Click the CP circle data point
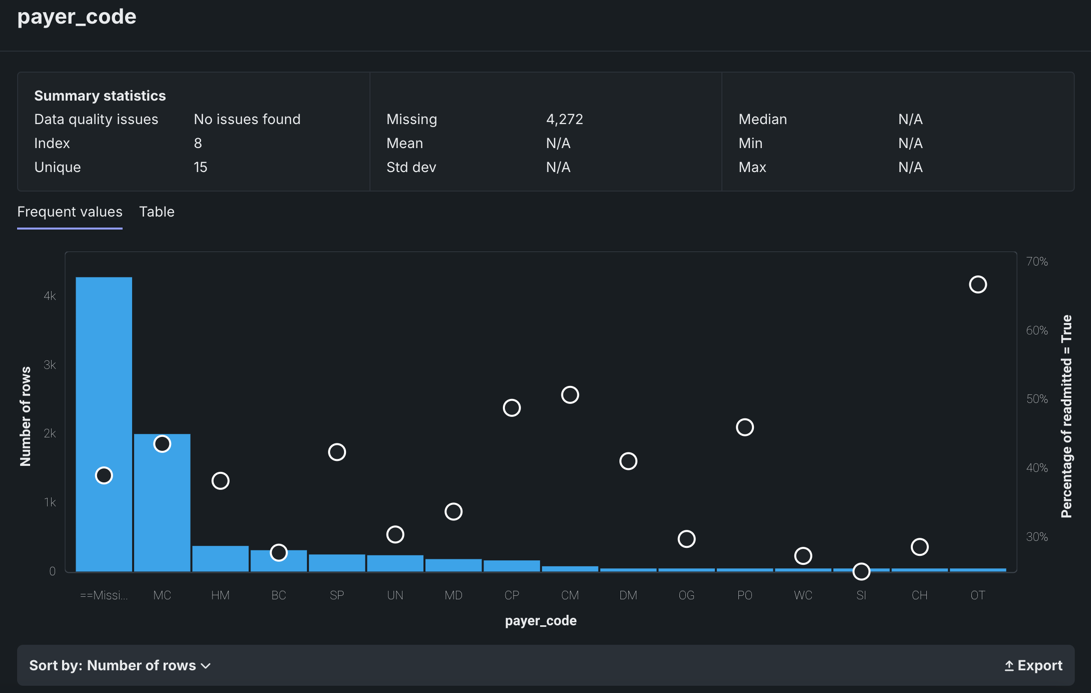 (x=512, y=408)
